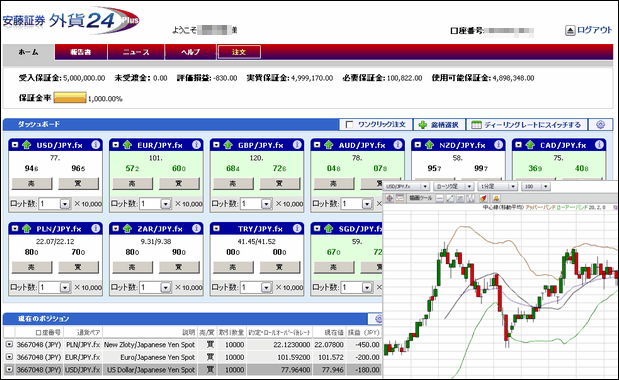Select green trend line drawing tool
619x380 pixels.
(450, 198)
